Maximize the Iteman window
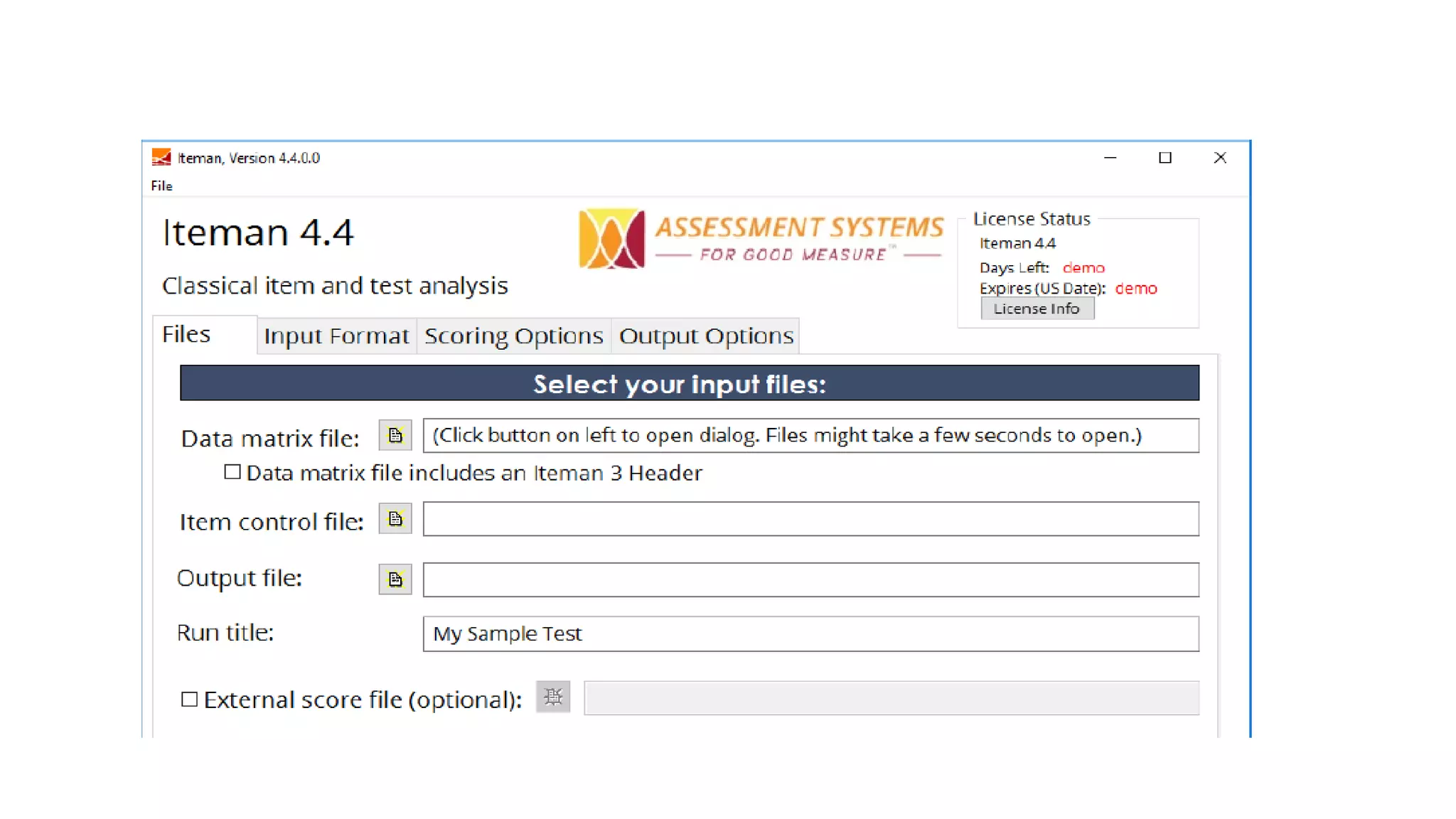 (1165, 158)
